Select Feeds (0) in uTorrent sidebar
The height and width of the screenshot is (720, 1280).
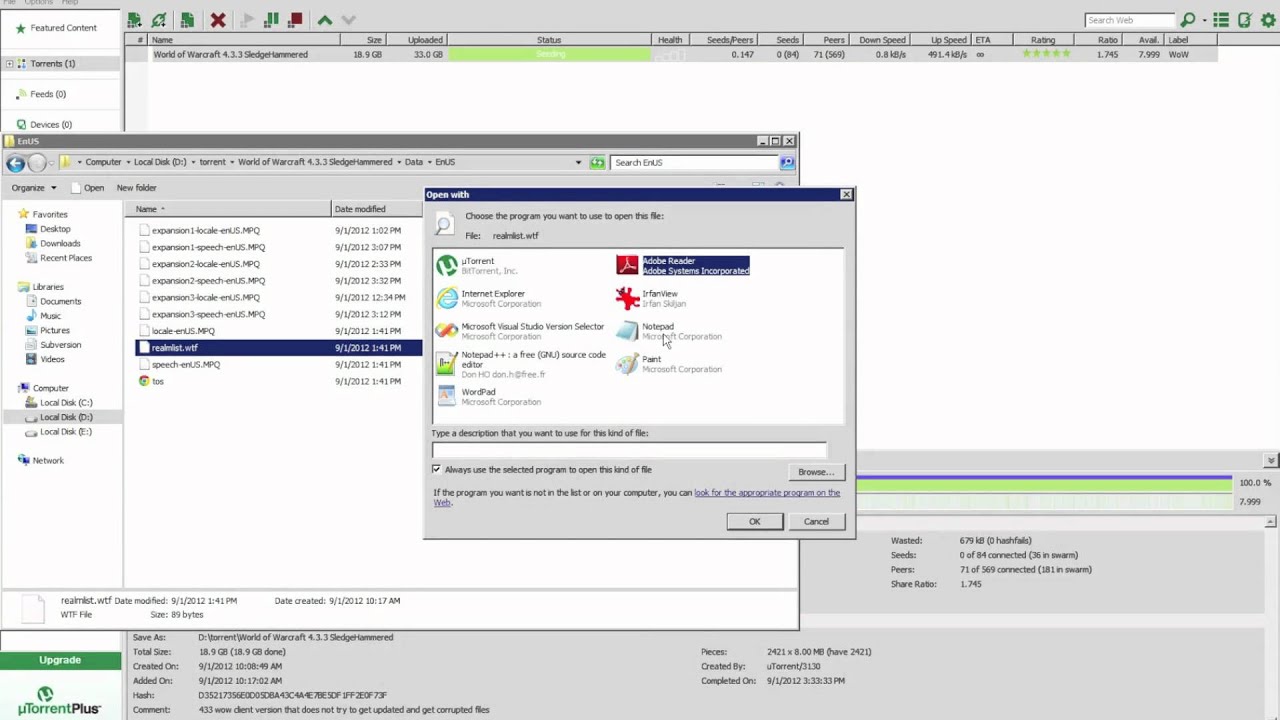pyautogui.click(x=41, y=94)
